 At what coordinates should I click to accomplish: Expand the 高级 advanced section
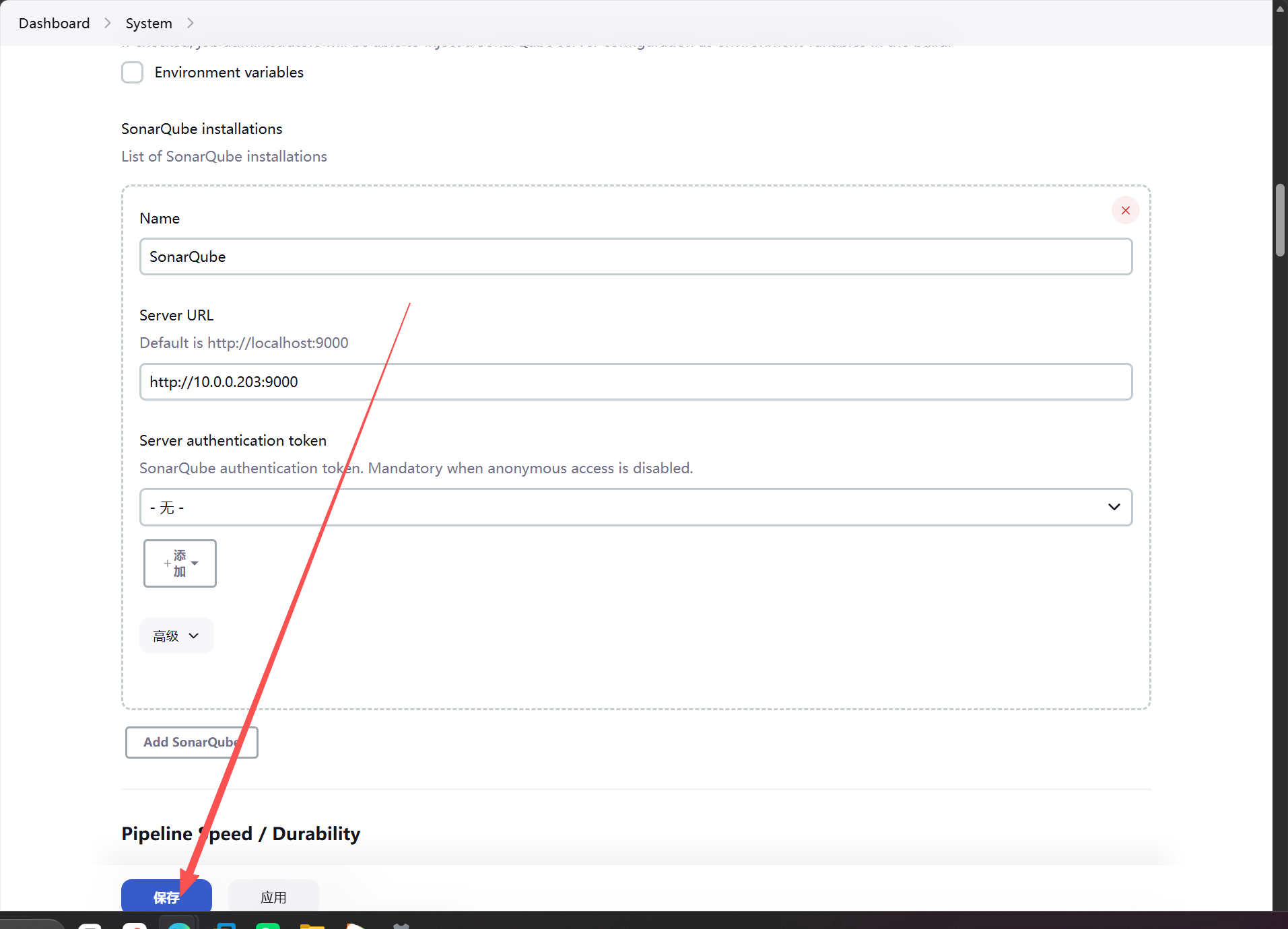[x=176, y=635]
